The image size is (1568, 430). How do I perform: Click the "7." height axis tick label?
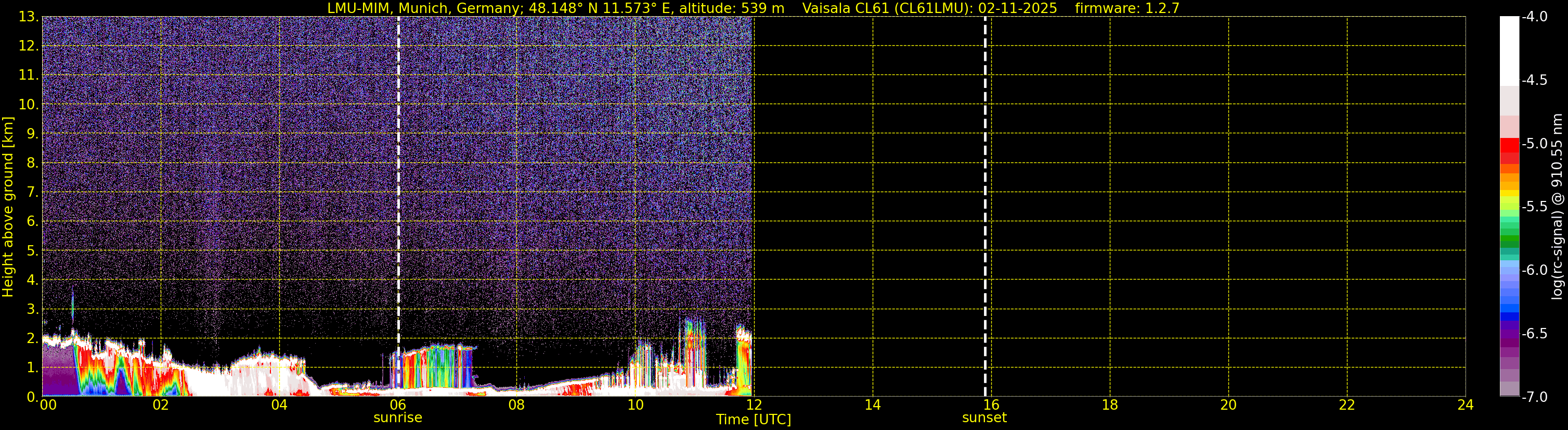coord(32,192)
